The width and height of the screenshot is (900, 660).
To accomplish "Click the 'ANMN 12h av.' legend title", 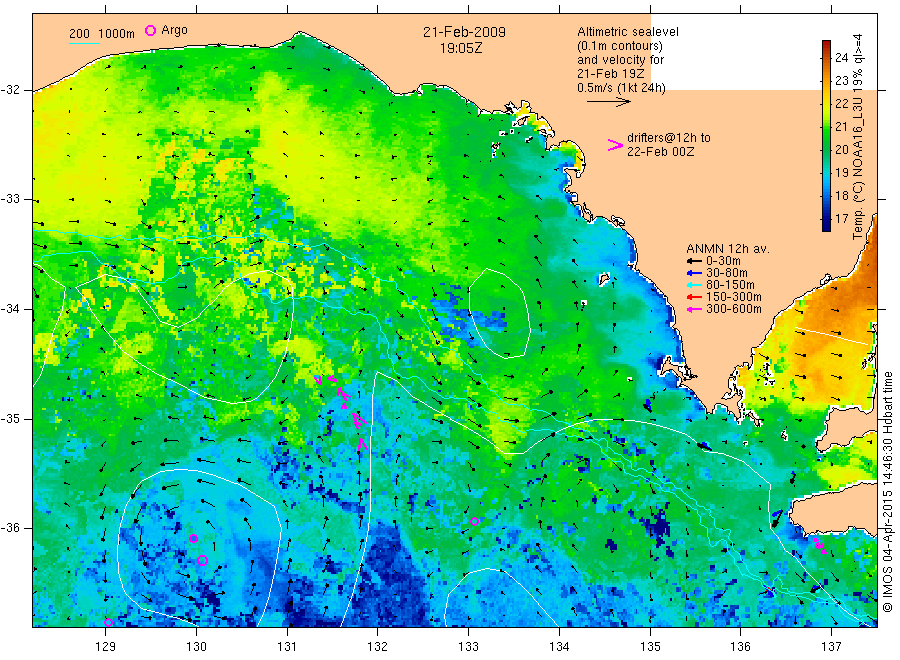I will [x=728, y=249].
